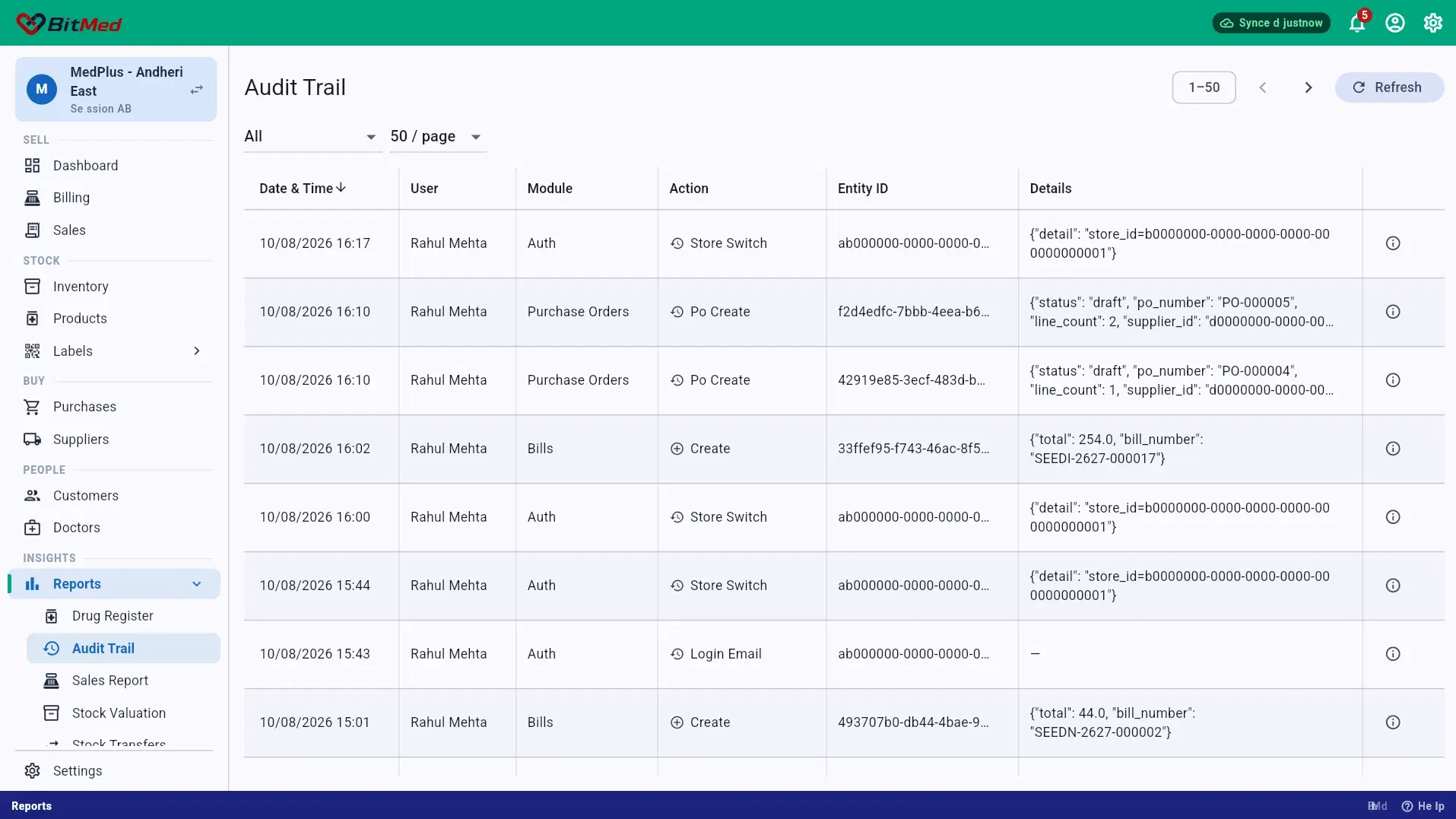1456x819 pixels.
Task: Open the user account icon
Action: click(1395, 23)
